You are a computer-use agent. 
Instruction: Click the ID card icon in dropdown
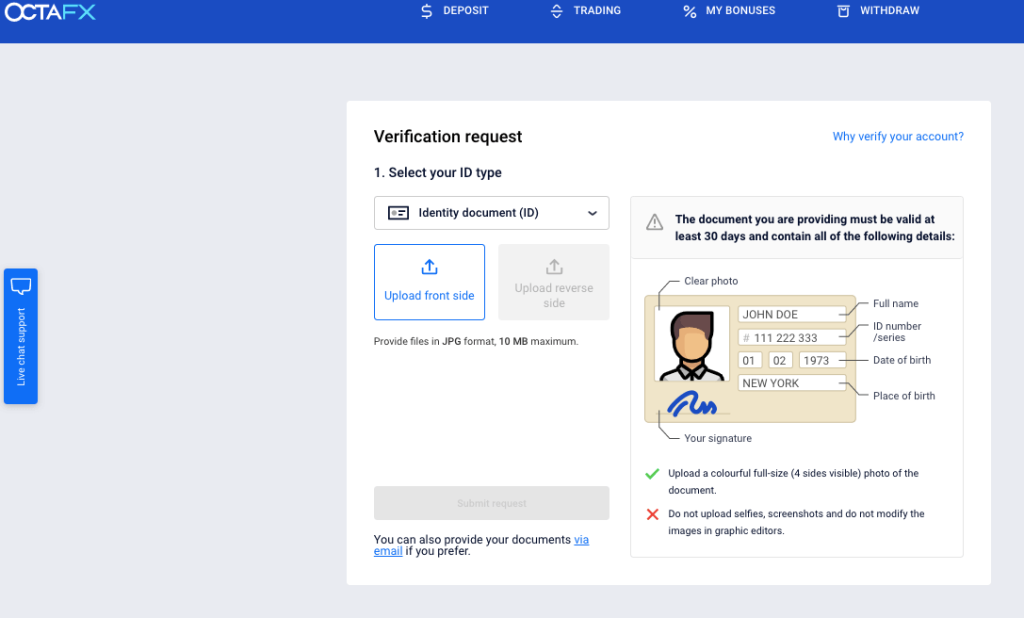coord(399,213)
